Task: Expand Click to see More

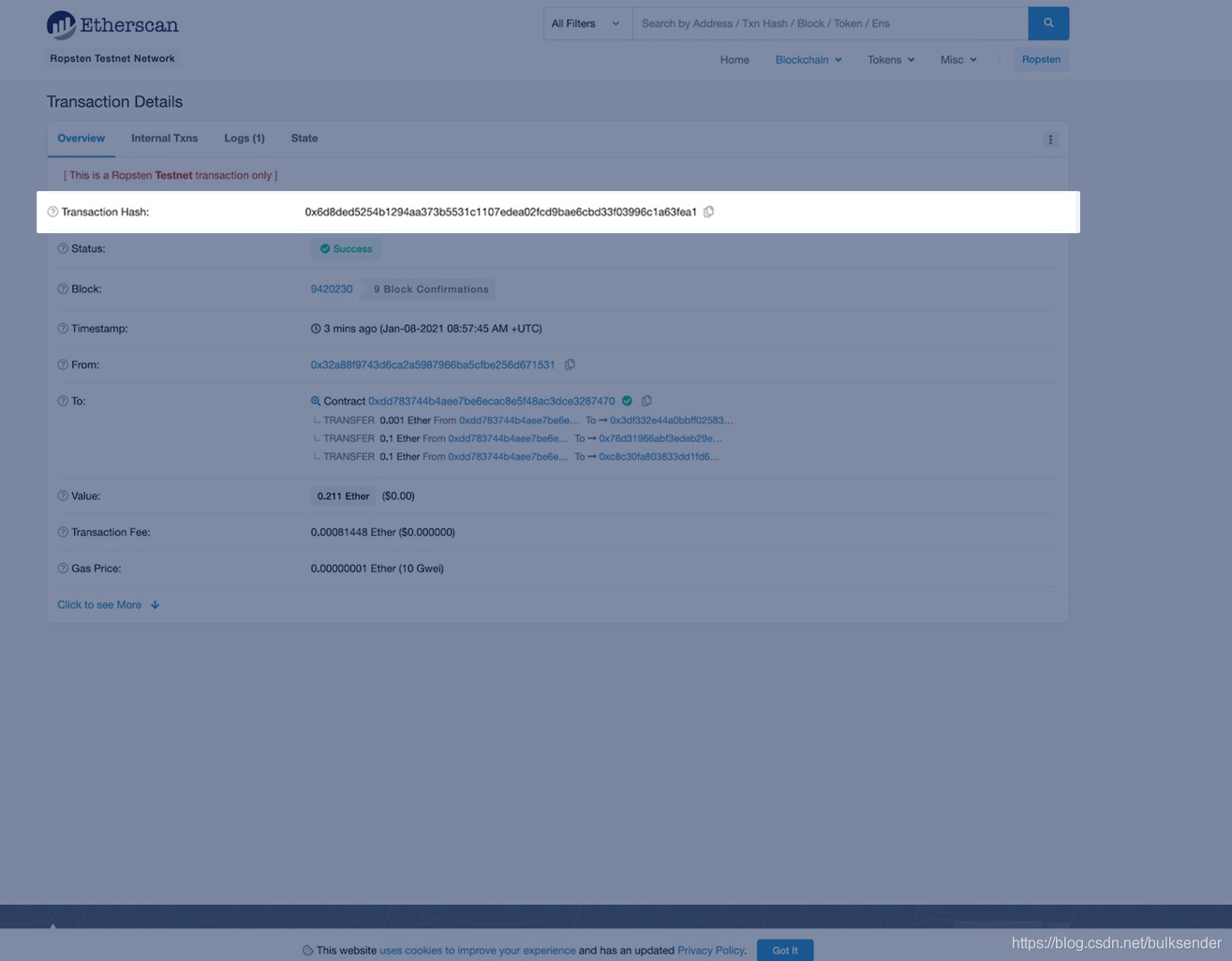Action: click(x=109, y=605)
